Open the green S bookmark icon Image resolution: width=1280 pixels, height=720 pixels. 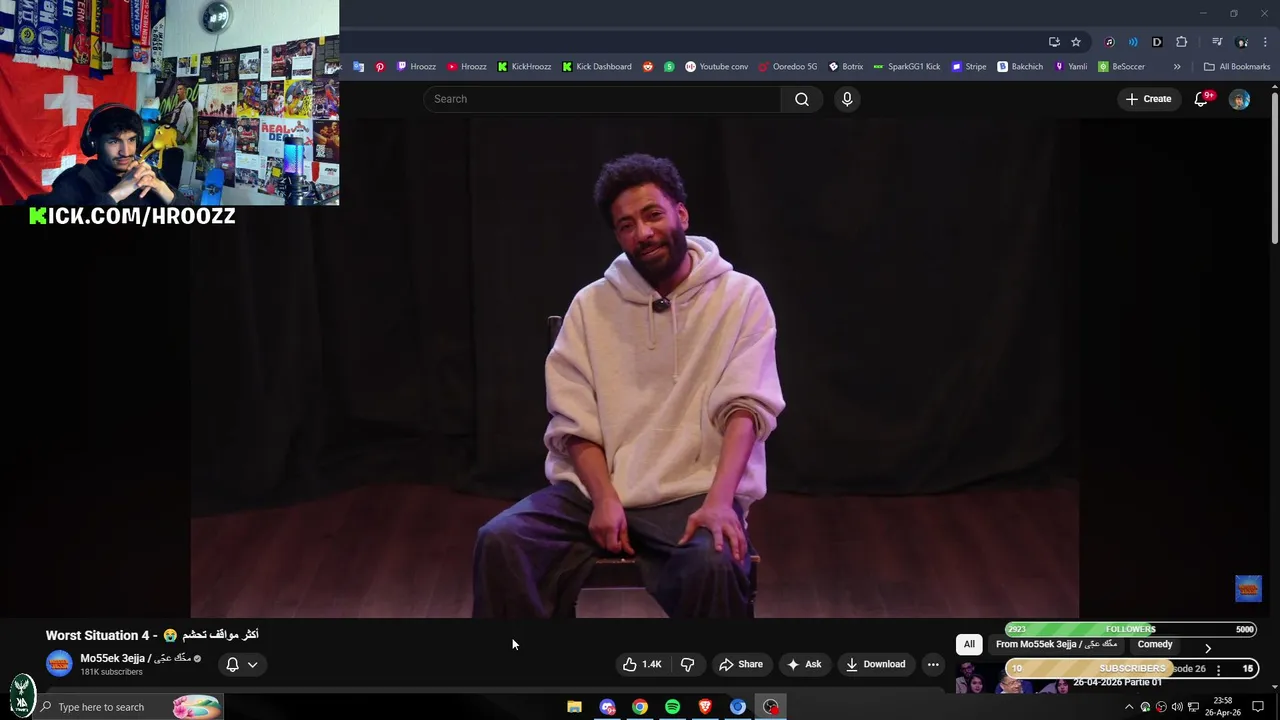pos(669,67)
